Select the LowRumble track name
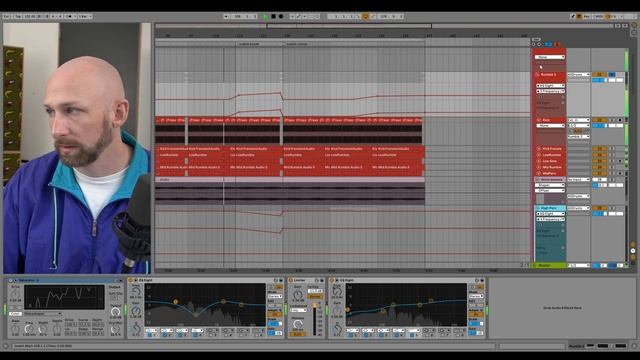The width and height of the screenshot is (640, 360). click(551, 155)
